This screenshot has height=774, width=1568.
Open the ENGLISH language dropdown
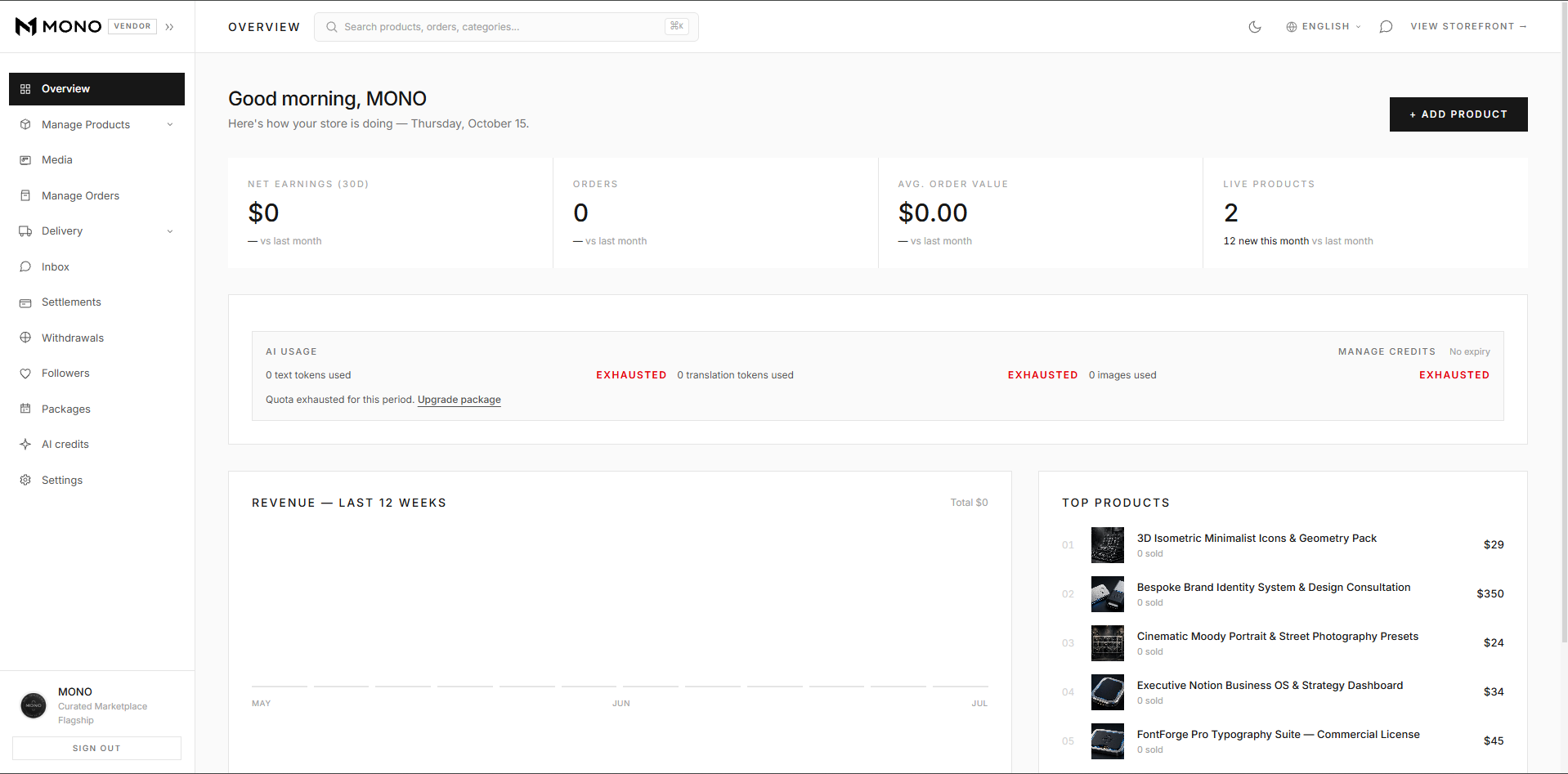point(1324,27)
